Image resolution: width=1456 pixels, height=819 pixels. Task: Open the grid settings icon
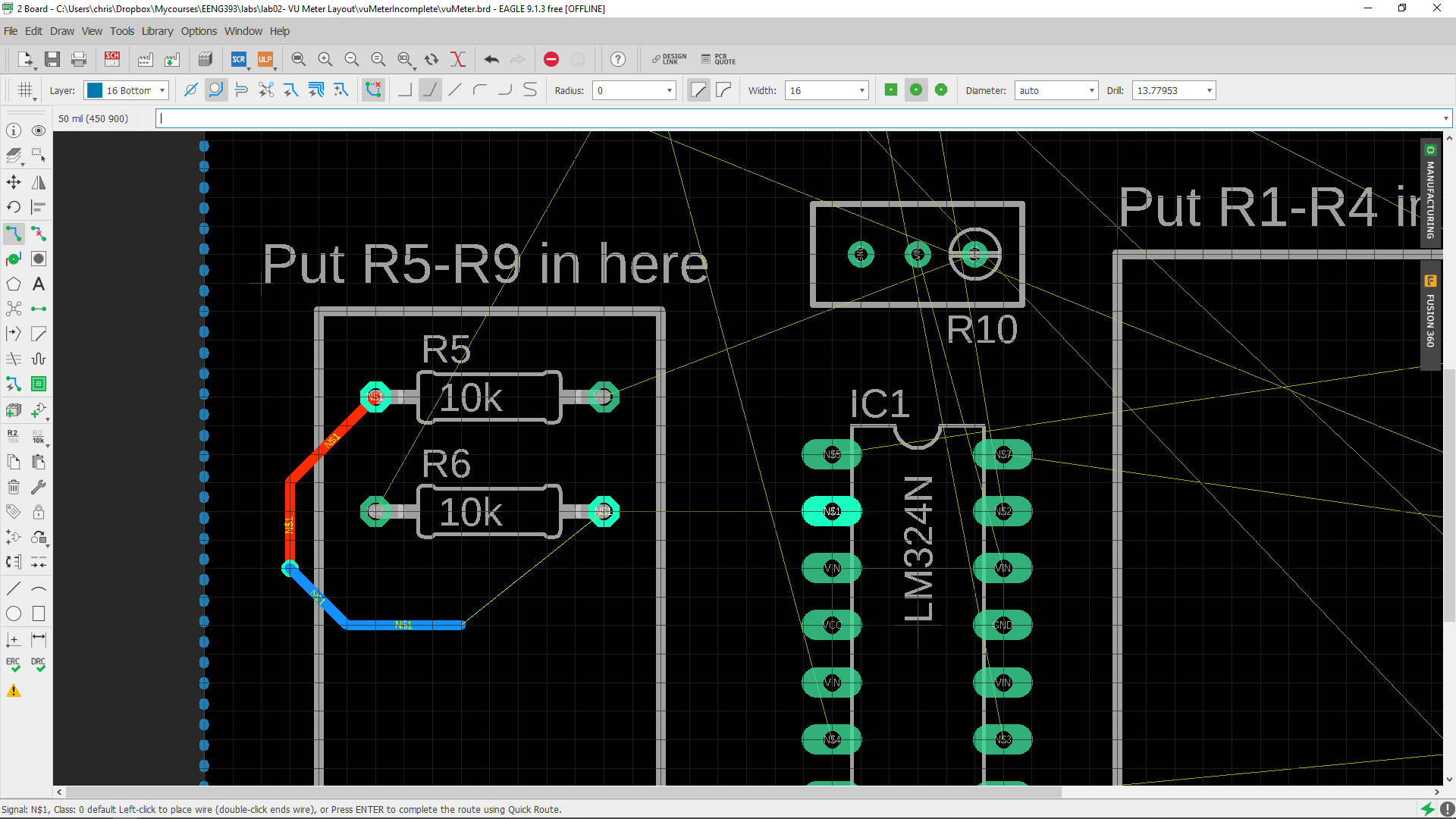pos(27,90)
